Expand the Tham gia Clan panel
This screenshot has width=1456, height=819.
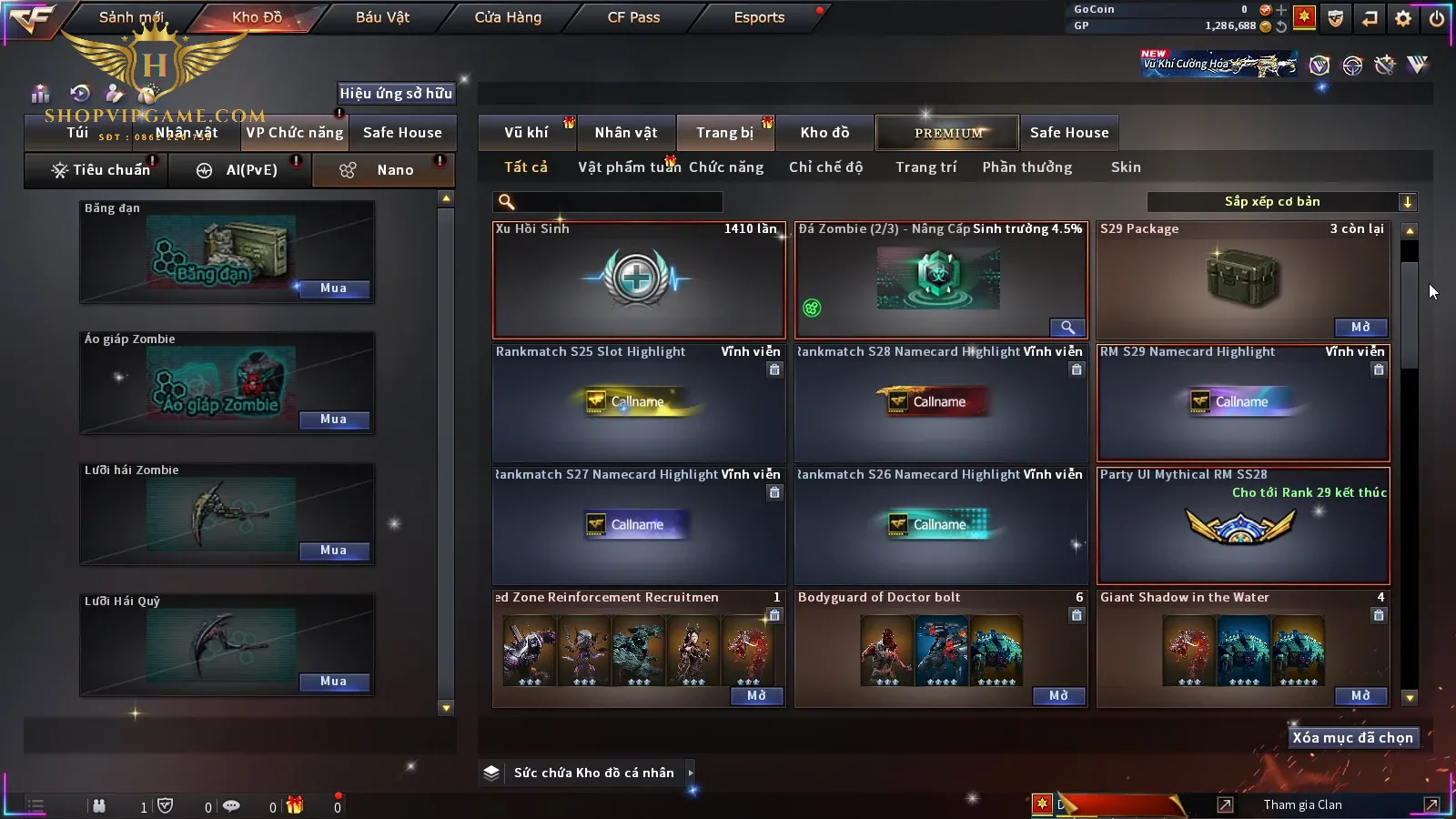point(1431,804)
